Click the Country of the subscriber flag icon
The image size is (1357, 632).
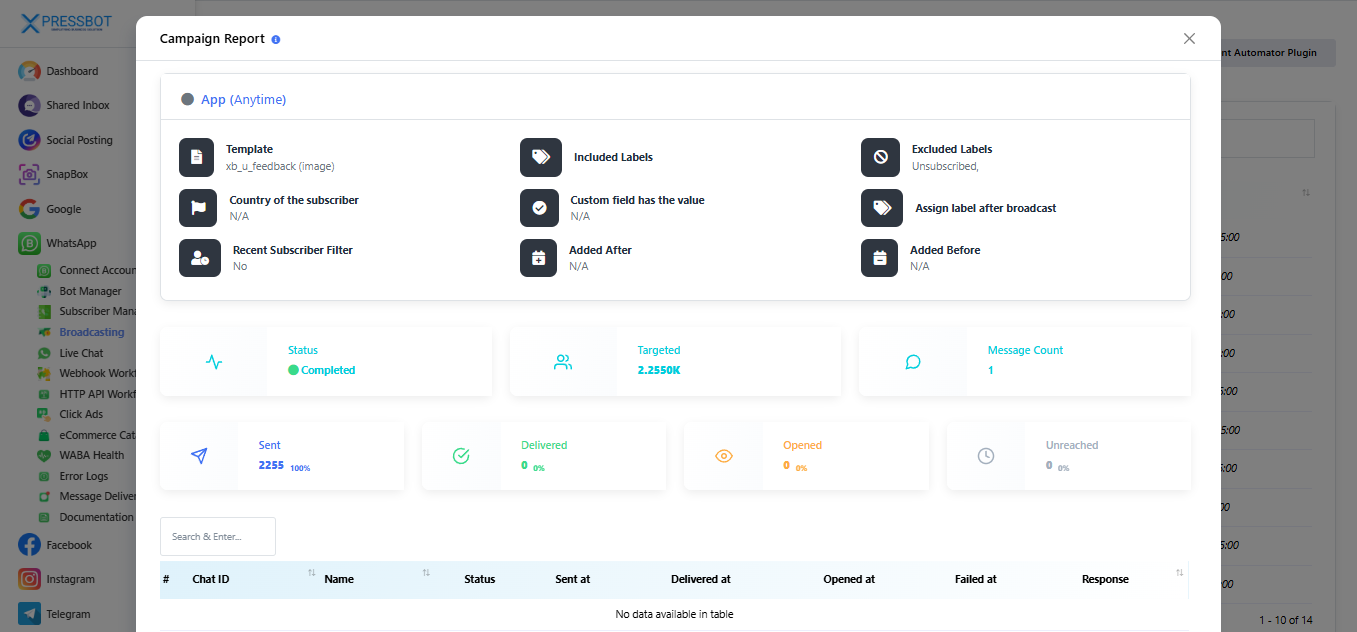197,208
